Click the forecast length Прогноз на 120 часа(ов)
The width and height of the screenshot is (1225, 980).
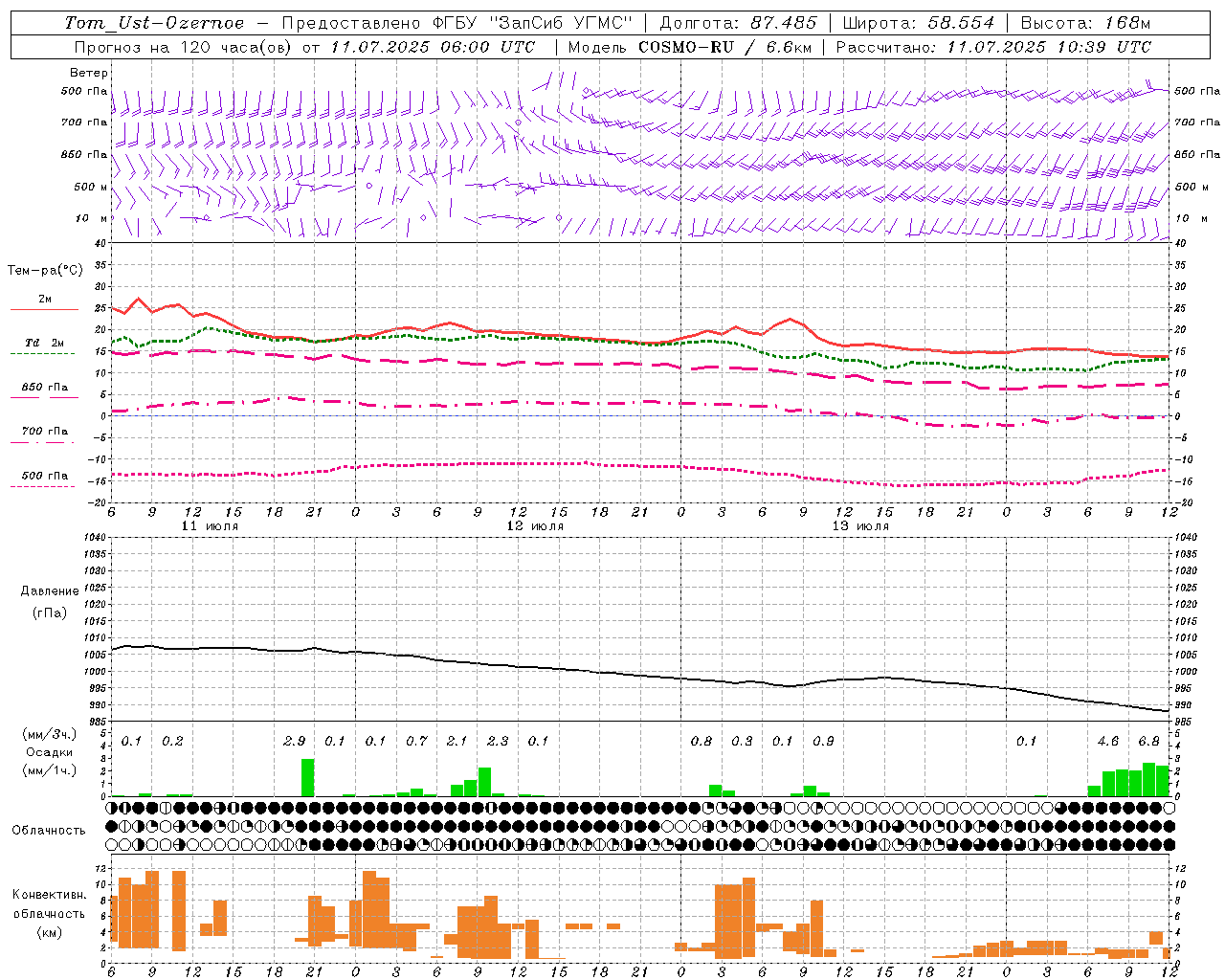pos(184,47)
